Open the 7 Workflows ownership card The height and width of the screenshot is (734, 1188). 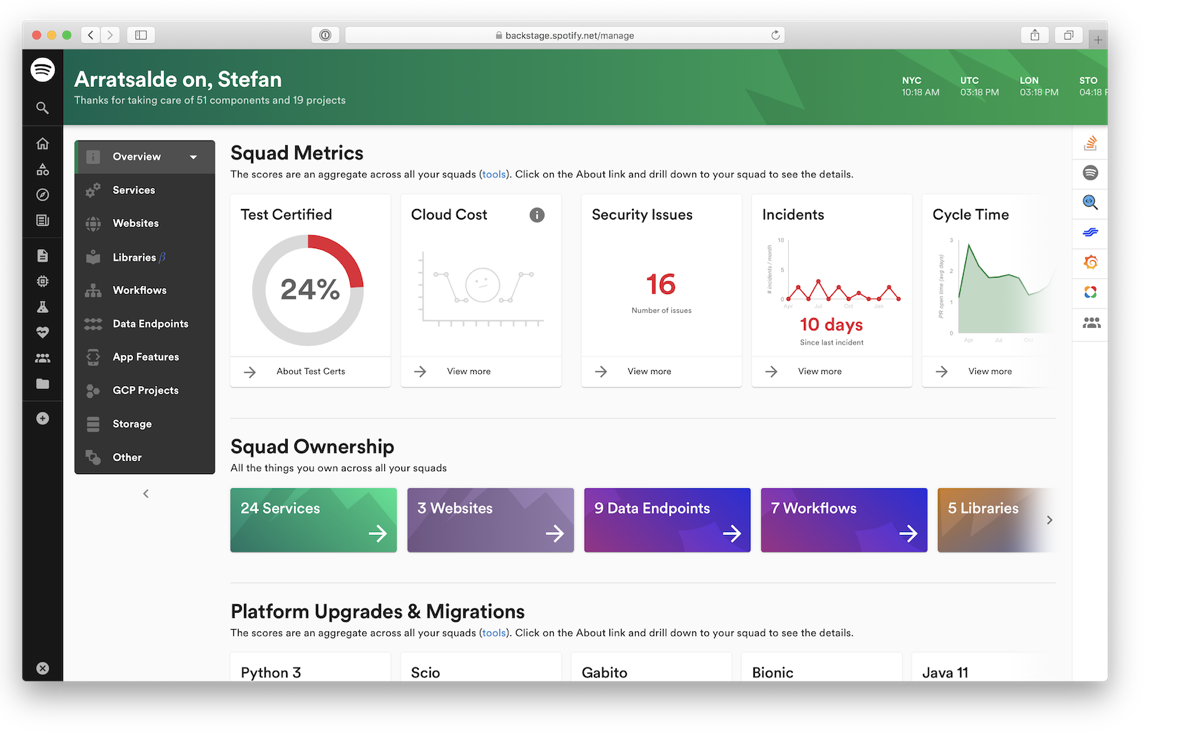[844, 520]
